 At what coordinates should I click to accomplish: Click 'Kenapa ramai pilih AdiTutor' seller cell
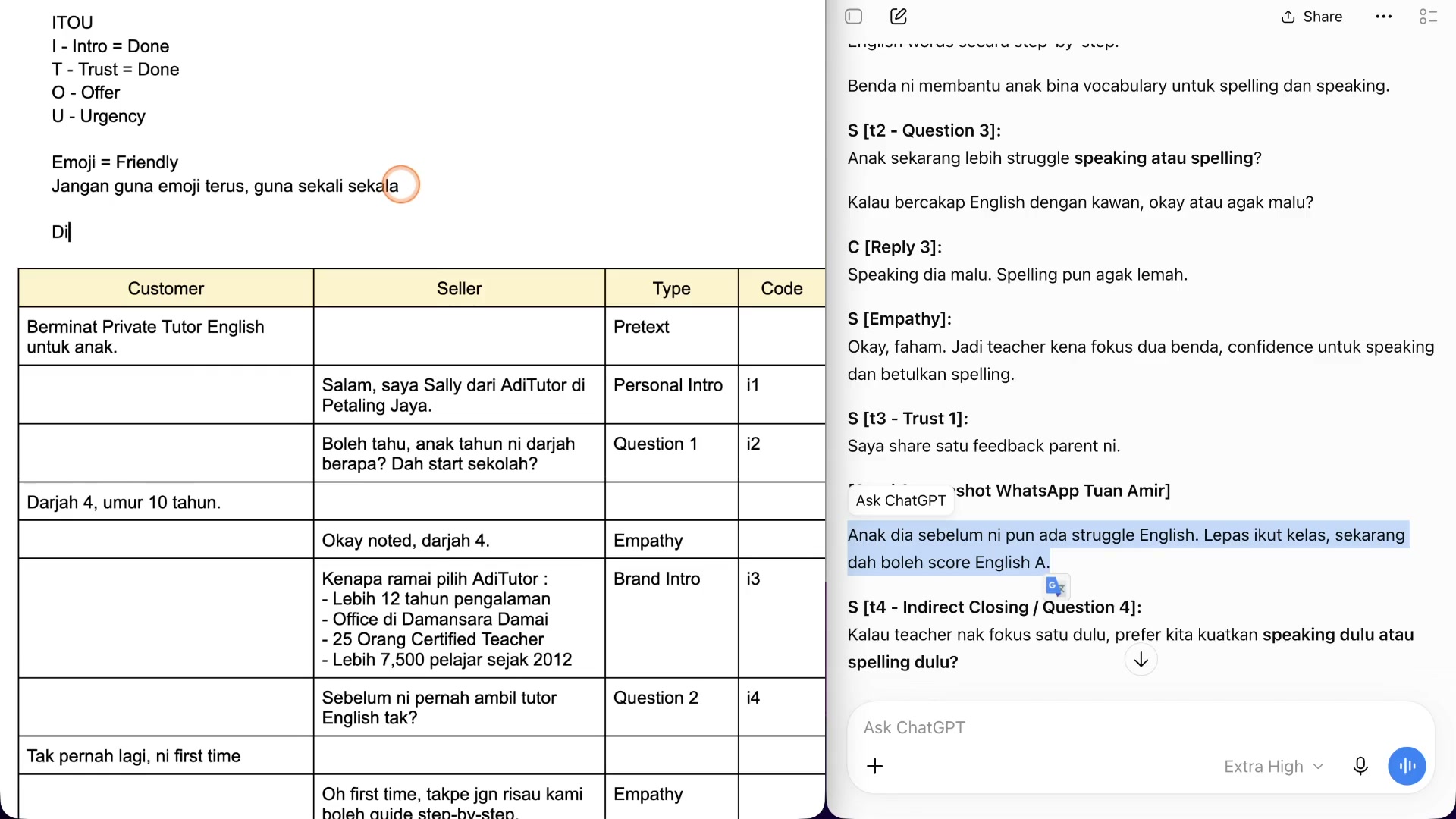[460, 619]
